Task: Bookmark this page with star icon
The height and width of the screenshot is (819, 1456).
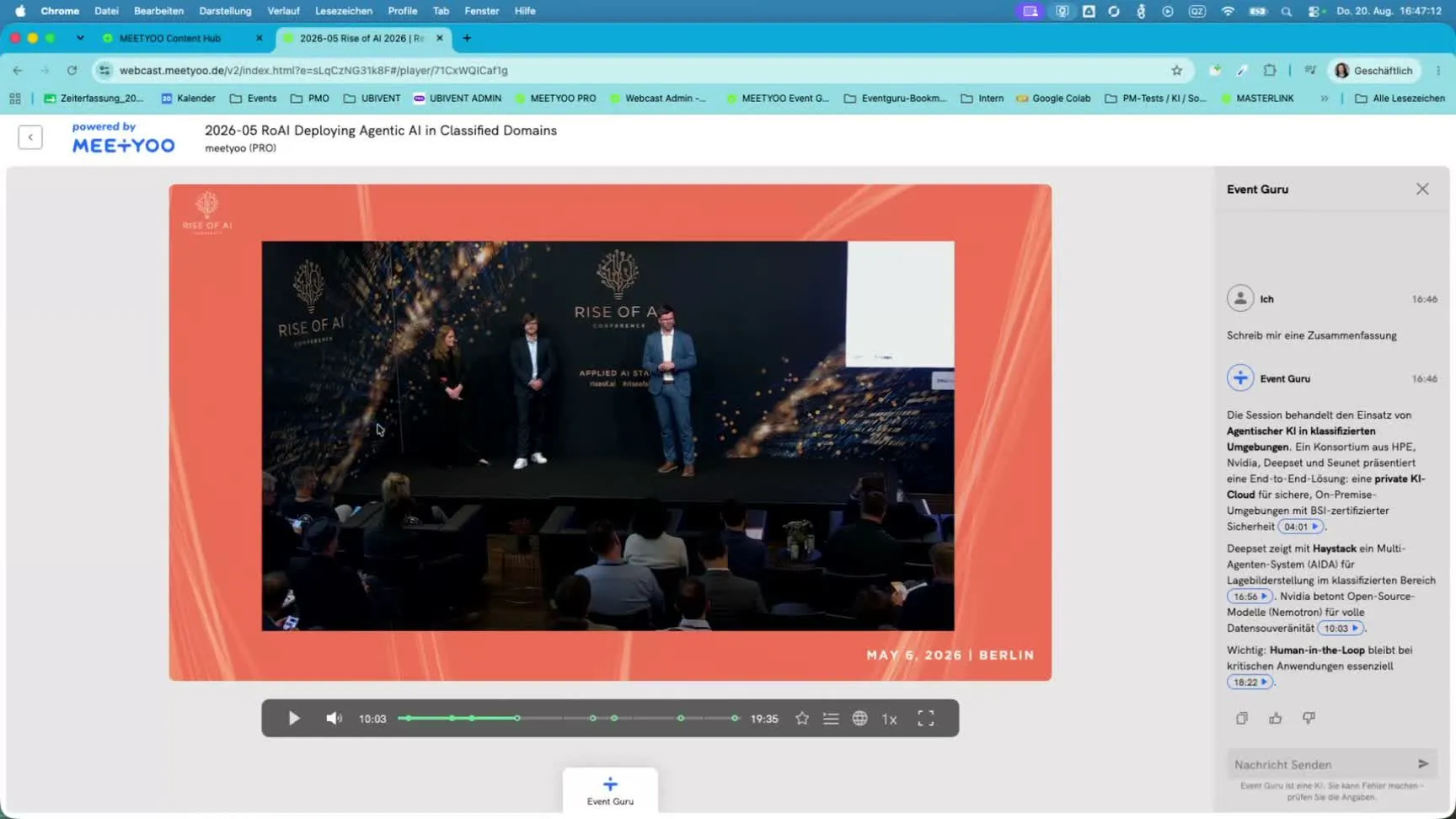Action: (1177, 71)
